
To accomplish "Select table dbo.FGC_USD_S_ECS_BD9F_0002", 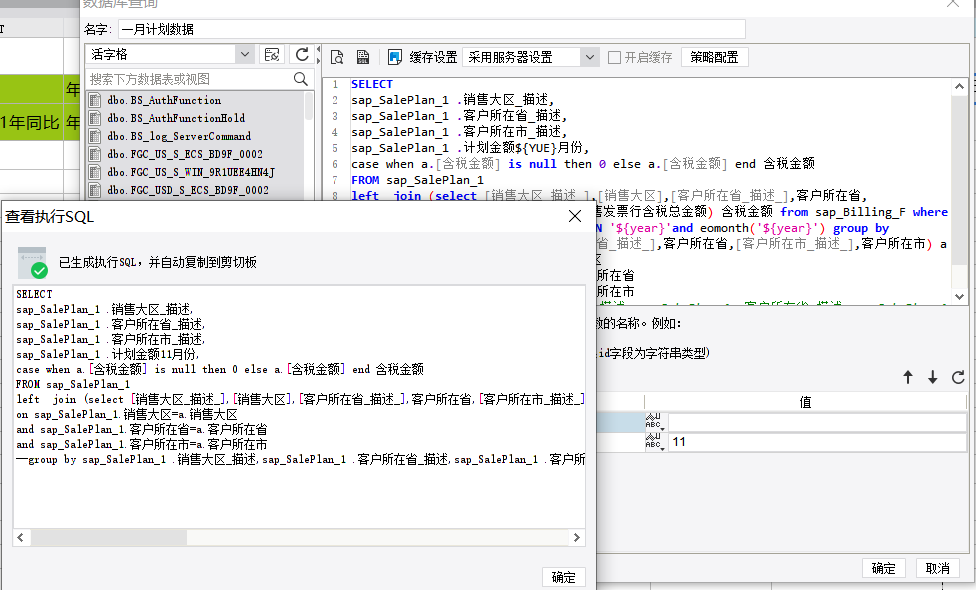I will [x=187, y=190].
